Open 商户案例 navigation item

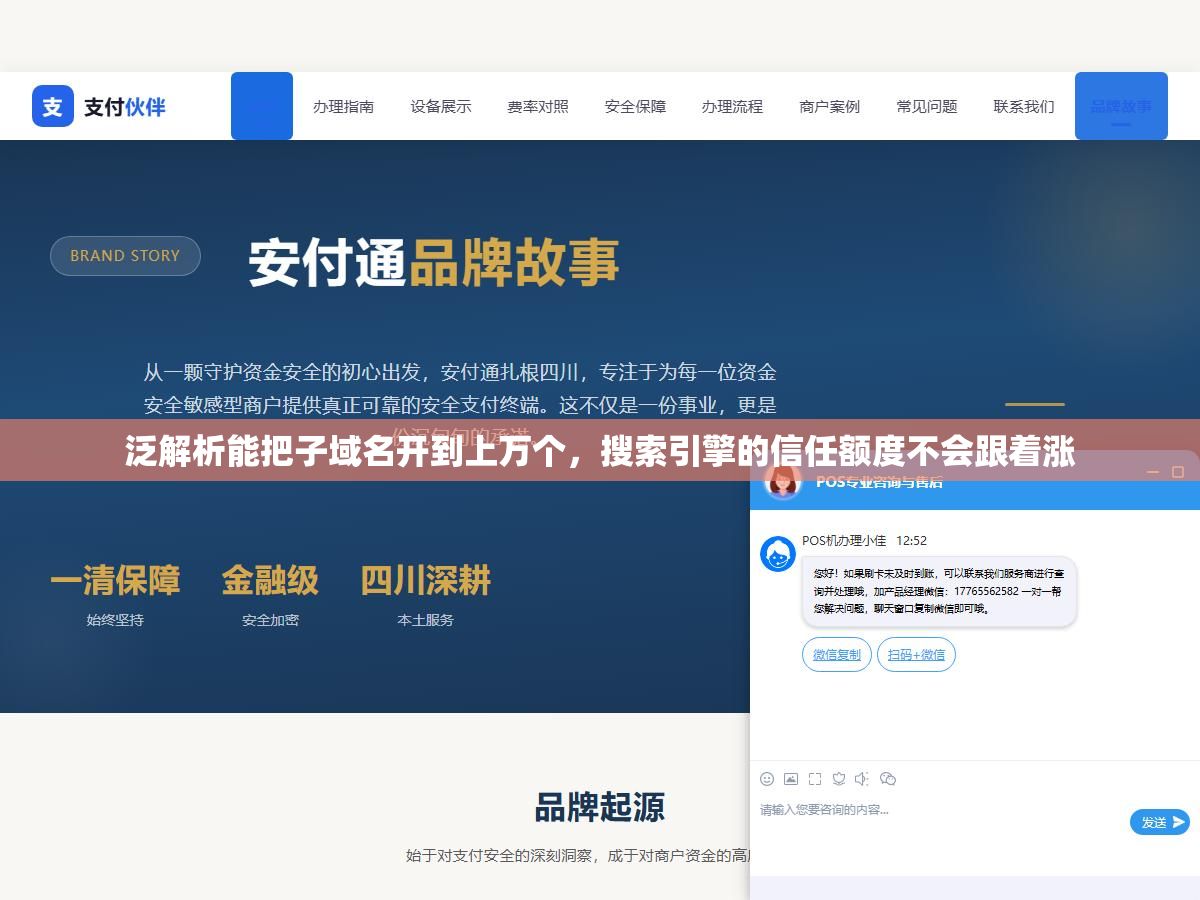829,106
